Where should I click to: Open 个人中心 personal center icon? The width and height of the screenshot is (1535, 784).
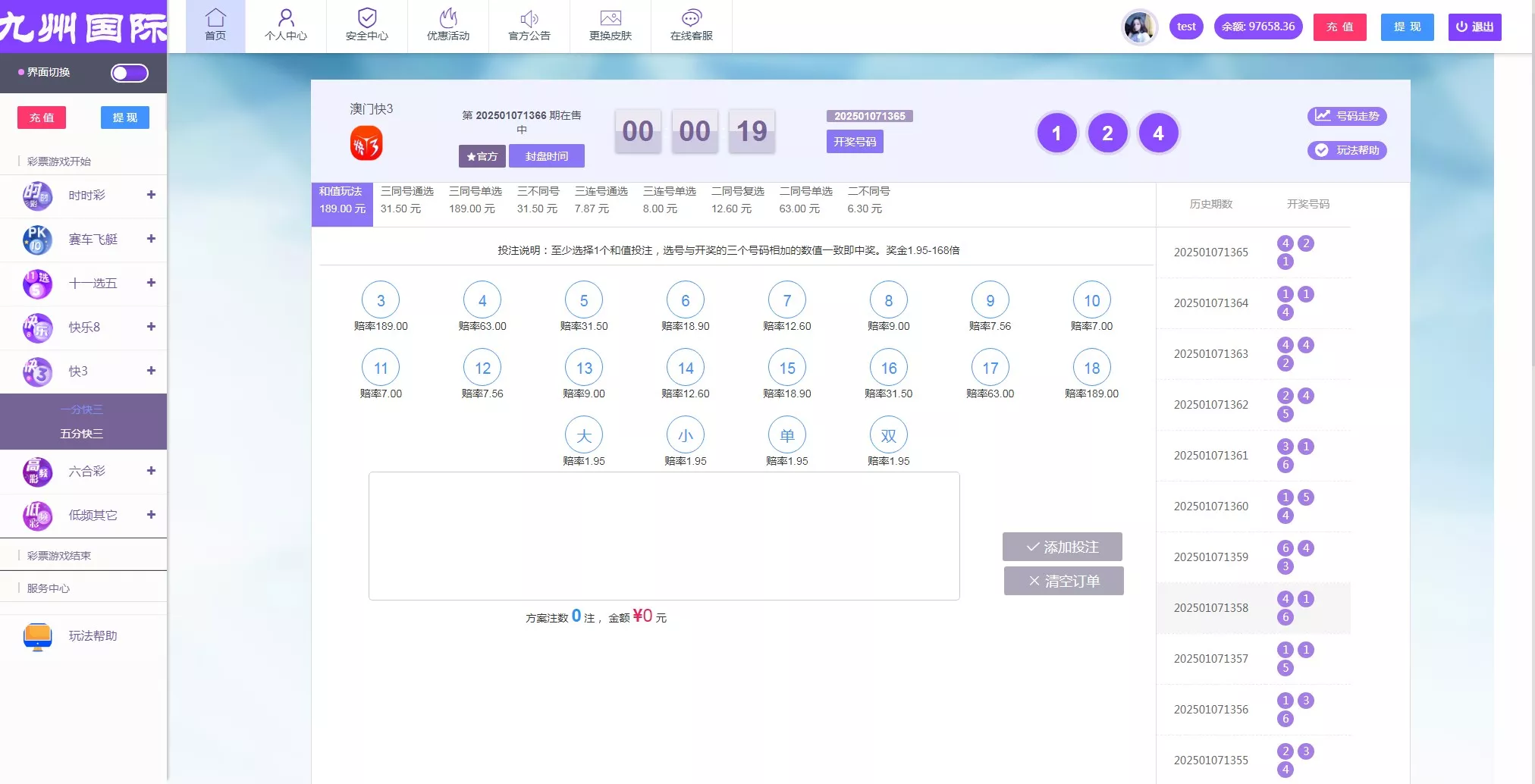coord(286,18)
